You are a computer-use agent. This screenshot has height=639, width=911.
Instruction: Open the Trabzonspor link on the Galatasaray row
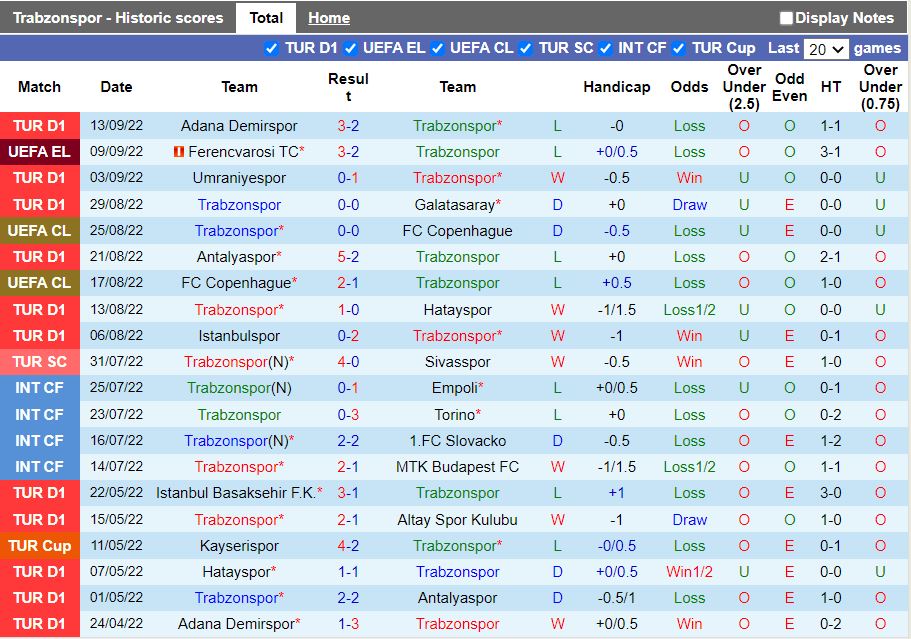[239, 204]
